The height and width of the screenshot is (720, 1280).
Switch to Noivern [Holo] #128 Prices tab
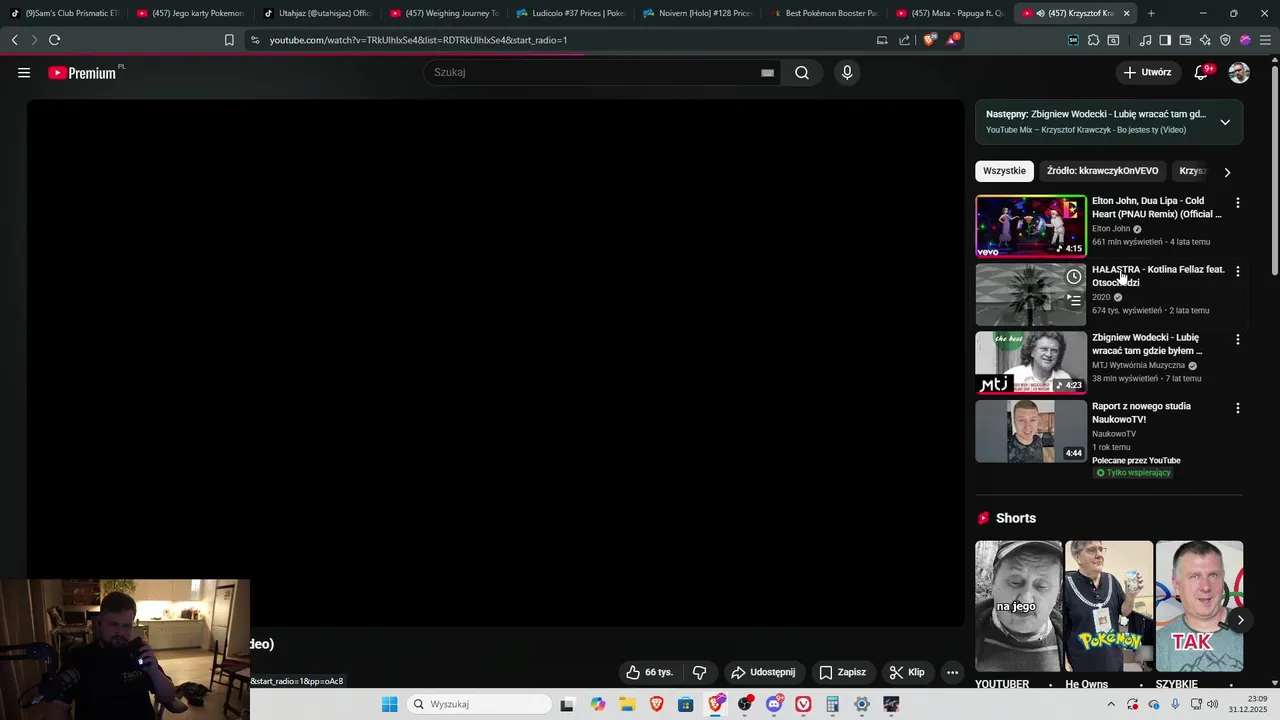click(x=697, y=13)
